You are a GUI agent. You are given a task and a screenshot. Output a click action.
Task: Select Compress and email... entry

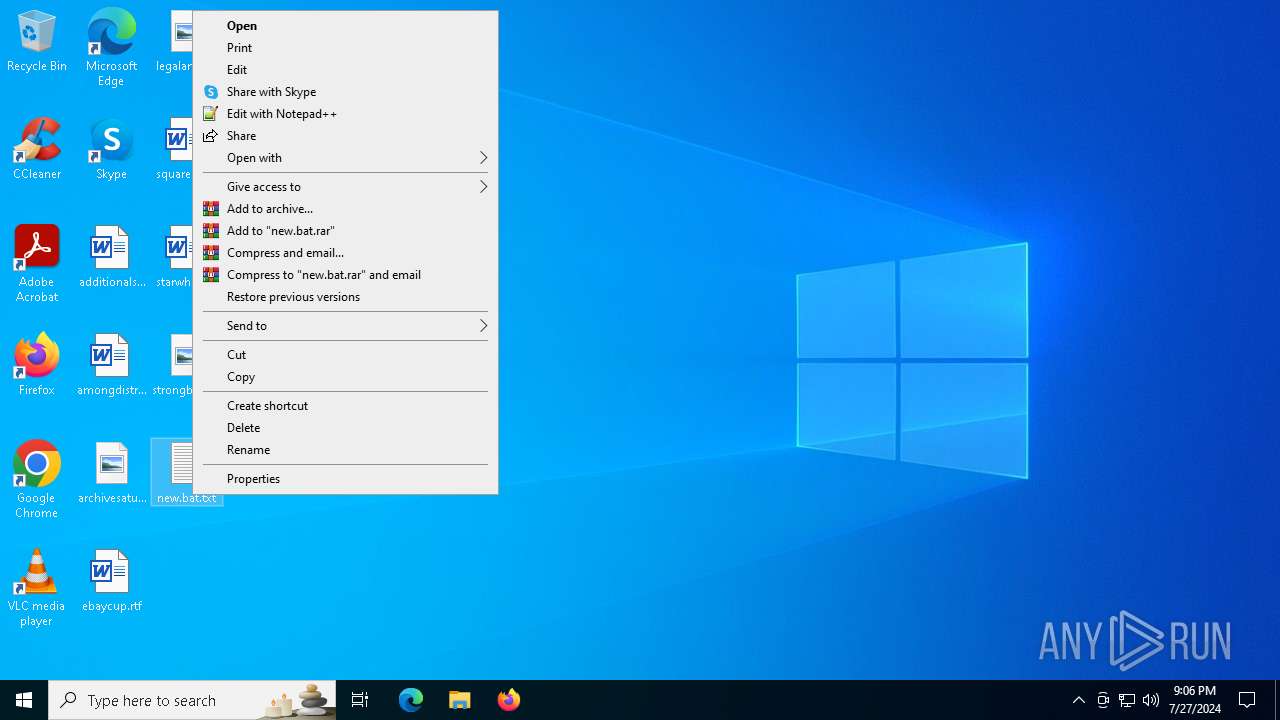pos(345,253)
